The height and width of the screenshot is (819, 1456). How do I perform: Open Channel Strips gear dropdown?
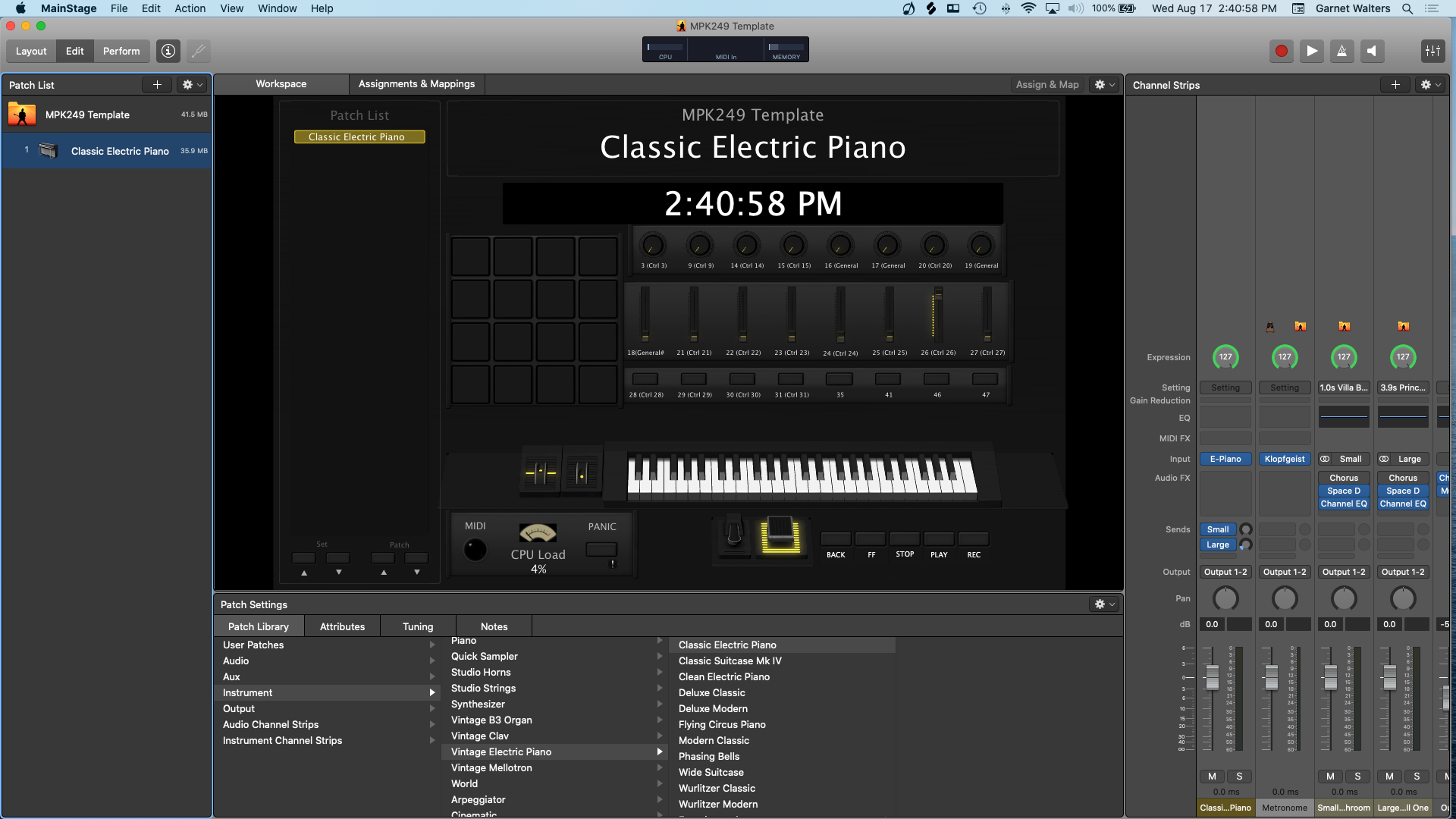tap(1430, 85)
